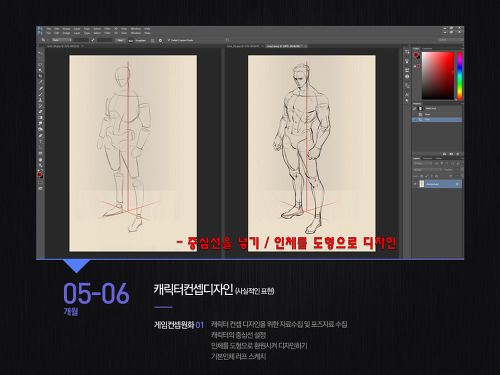Select the Move tool in Photoshop toolbar
Screen dimensions: 500x375
click(41, 53)
